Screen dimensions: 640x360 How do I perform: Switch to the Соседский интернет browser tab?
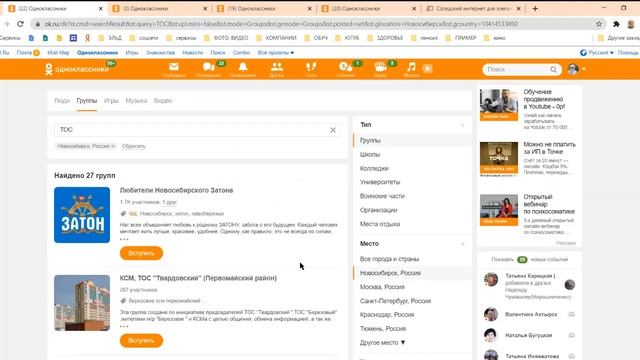(472, 9)
